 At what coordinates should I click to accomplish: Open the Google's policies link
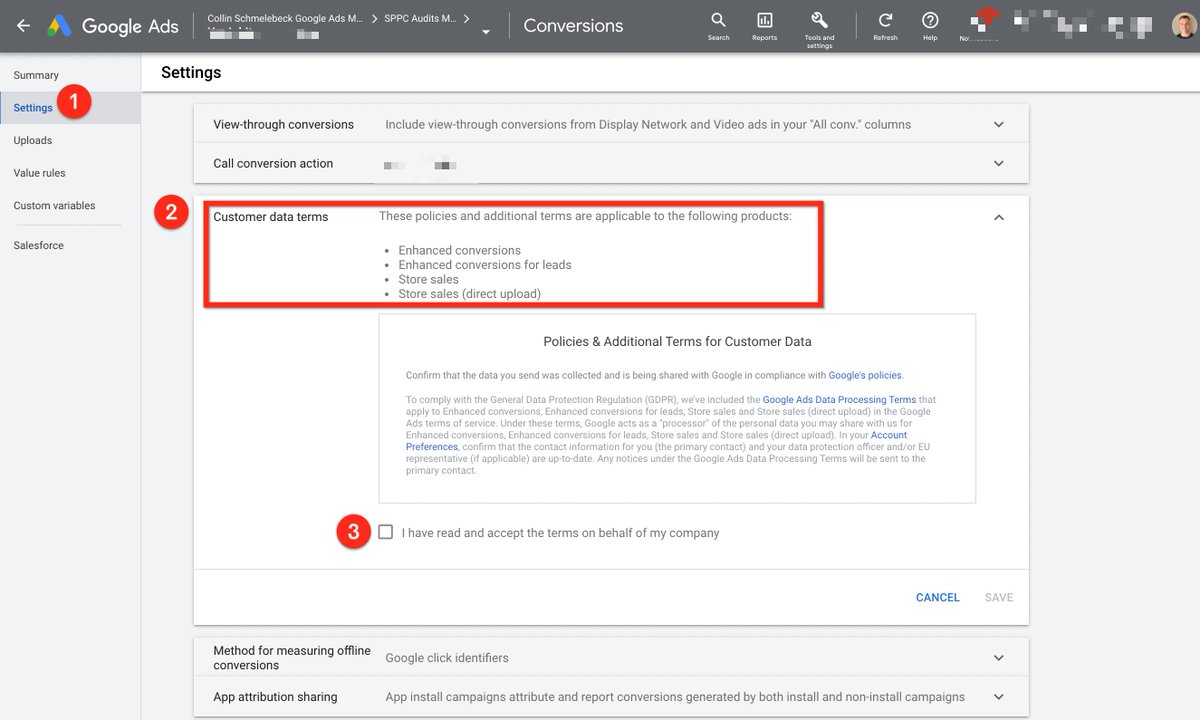pyautogui.click(x=865, y=376)
